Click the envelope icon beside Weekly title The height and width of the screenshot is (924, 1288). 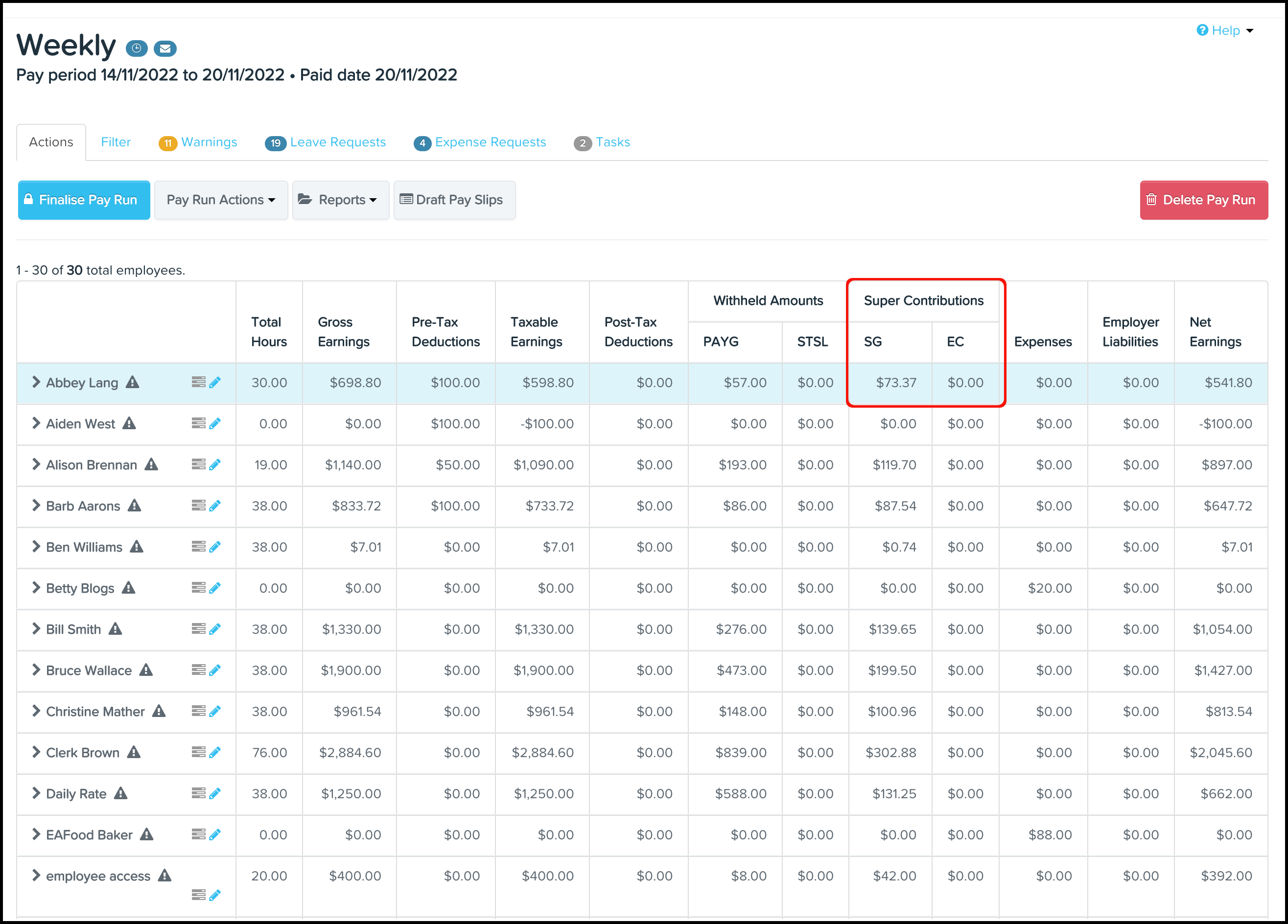165,49
